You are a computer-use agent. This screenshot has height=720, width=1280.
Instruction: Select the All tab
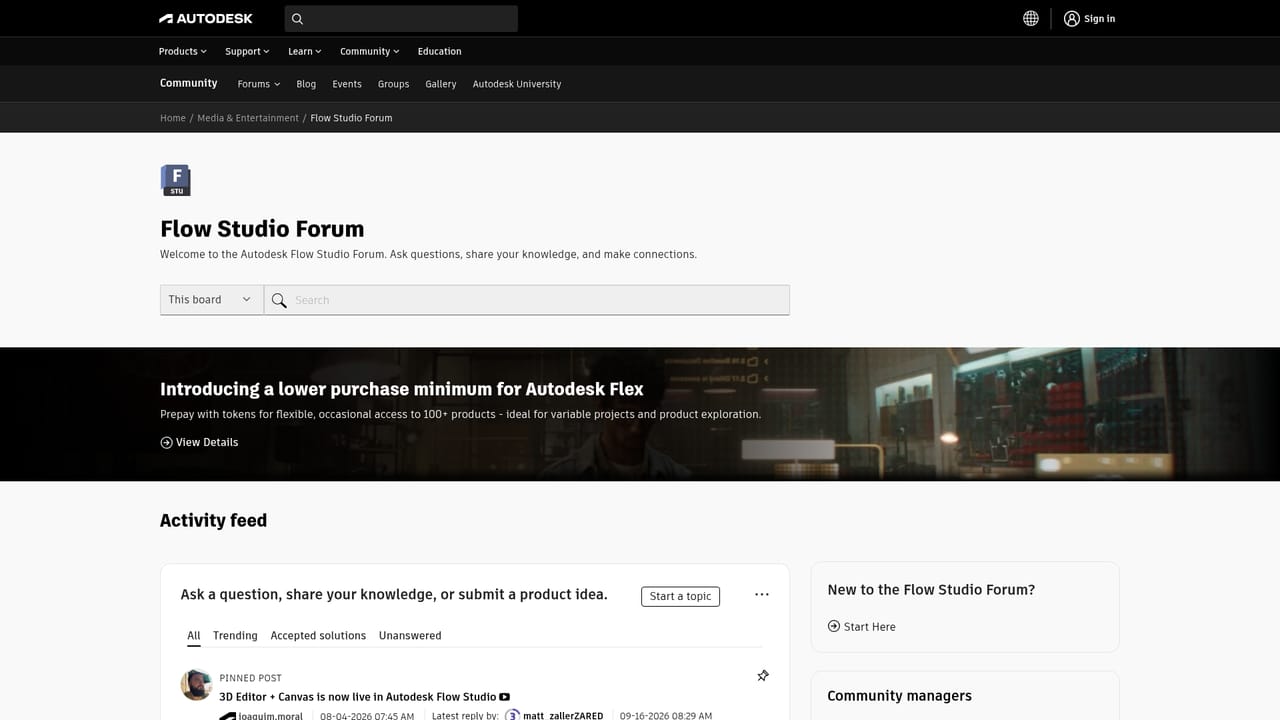pyautogui.click(x=194, y=636)
